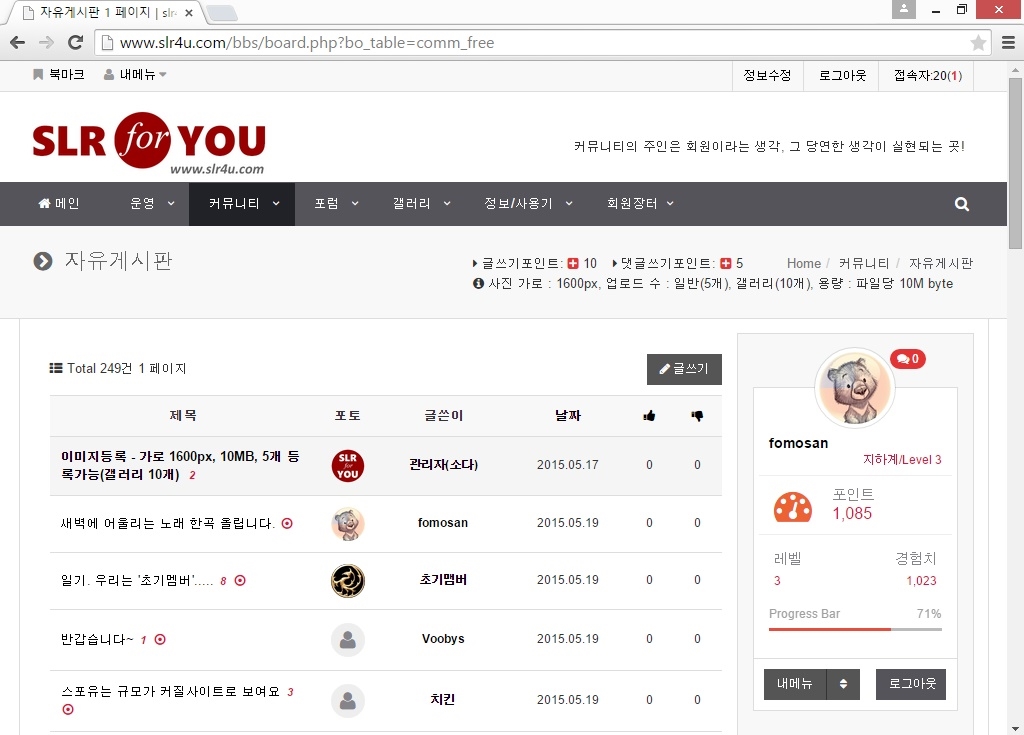This screenshot has width=1024, height=735.
Task: Go to 메인 home in the nav bar
Action: pyautogui.click(x=59, y=204)
